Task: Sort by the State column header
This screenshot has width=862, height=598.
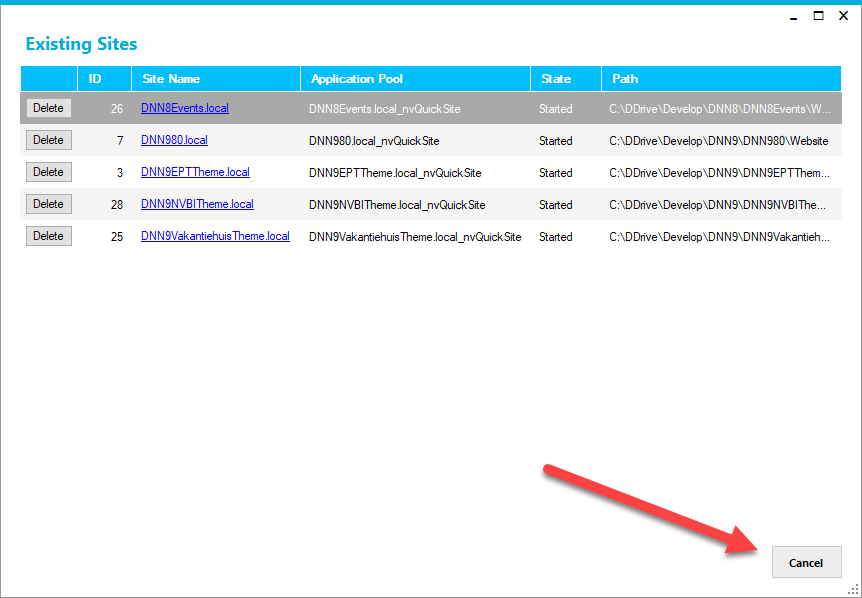Action: (x=566, y=79)
